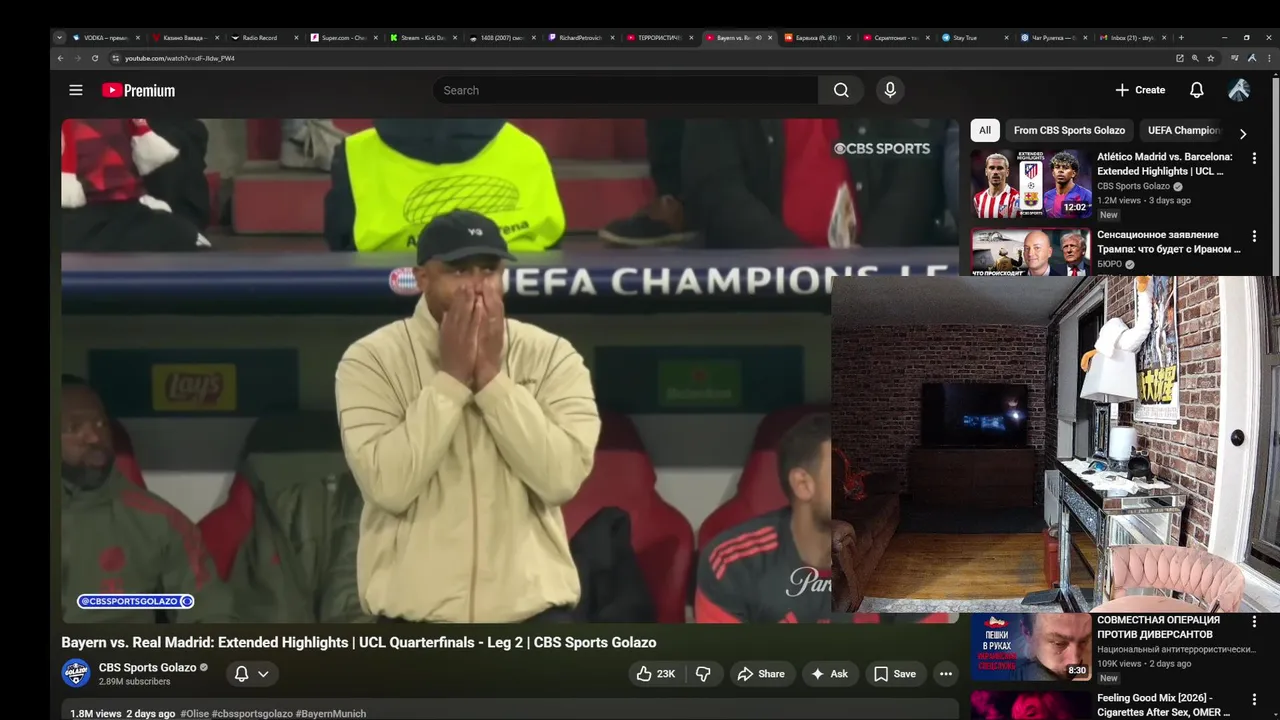Save the video to playlist
The width and height of the screenshot is (1280, 720).
[895, 674]
